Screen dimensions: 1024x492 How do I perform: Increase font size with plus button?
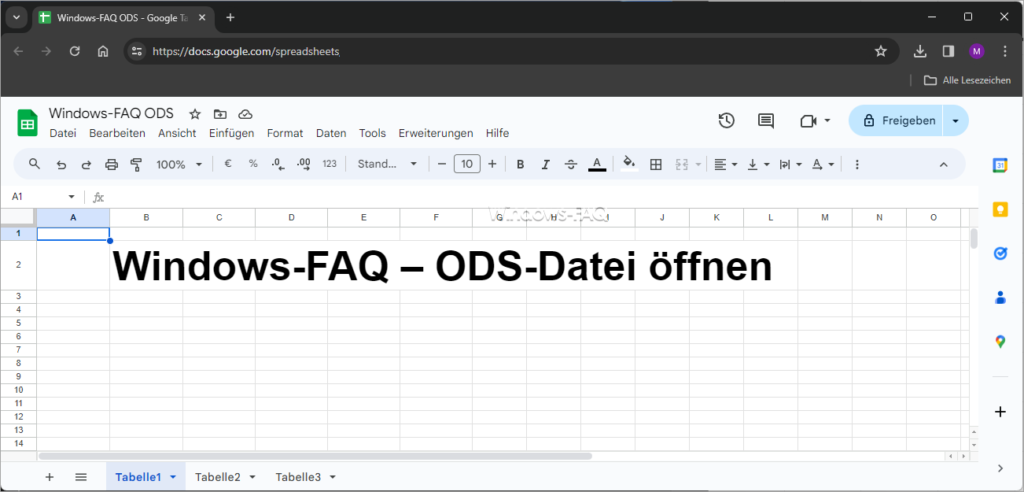(492, 164)
